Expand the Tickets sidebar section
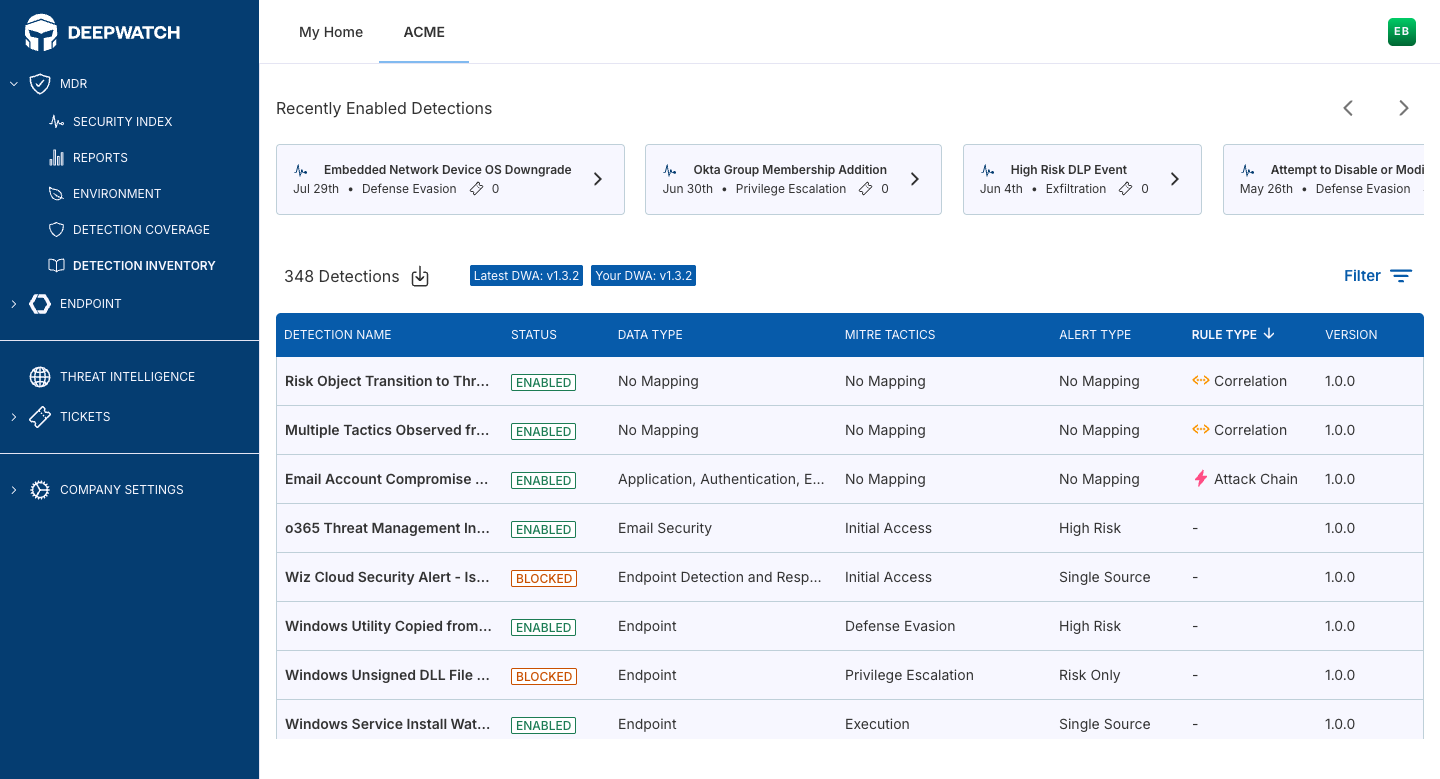Screen dimensions: 1440x779 [14, 417]
